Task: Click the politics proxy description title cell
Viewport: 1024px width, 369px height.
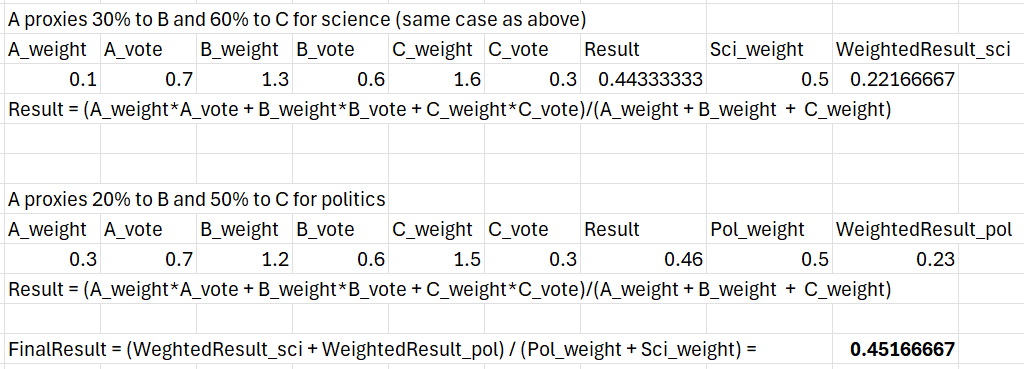Action: 197,200
